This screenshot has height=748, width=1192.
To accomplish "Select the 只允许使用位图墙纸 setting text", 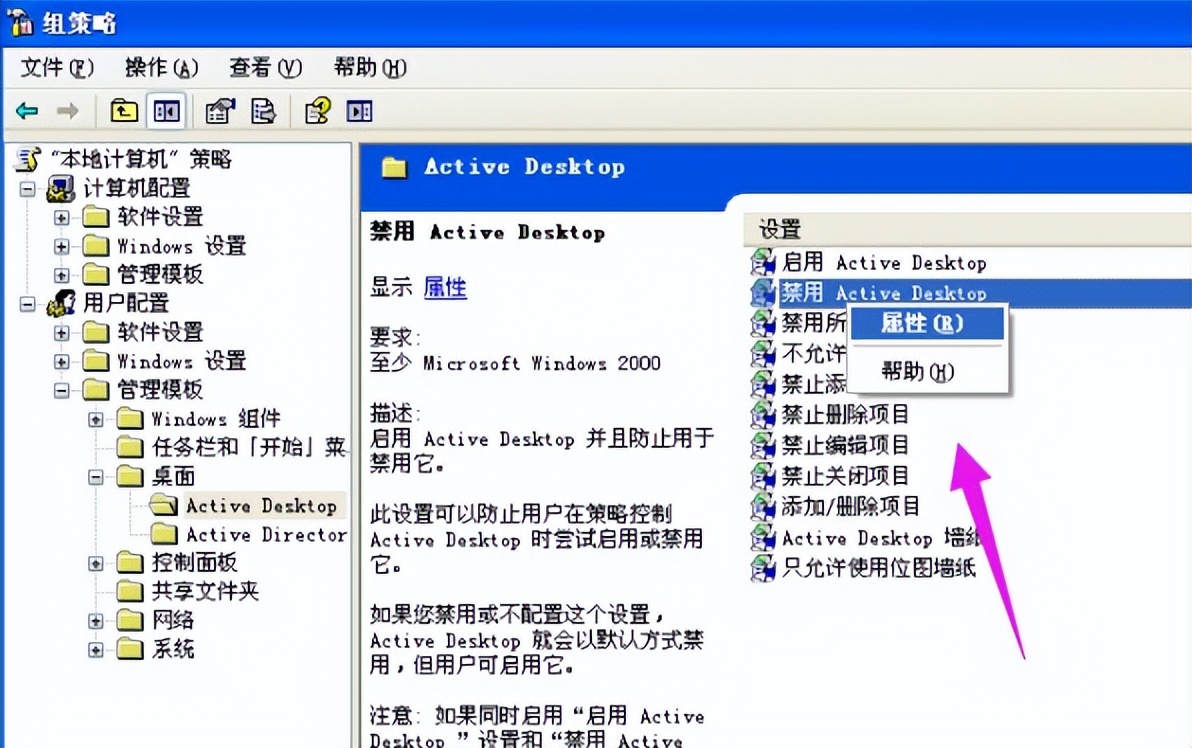I will tap(879, 568).
